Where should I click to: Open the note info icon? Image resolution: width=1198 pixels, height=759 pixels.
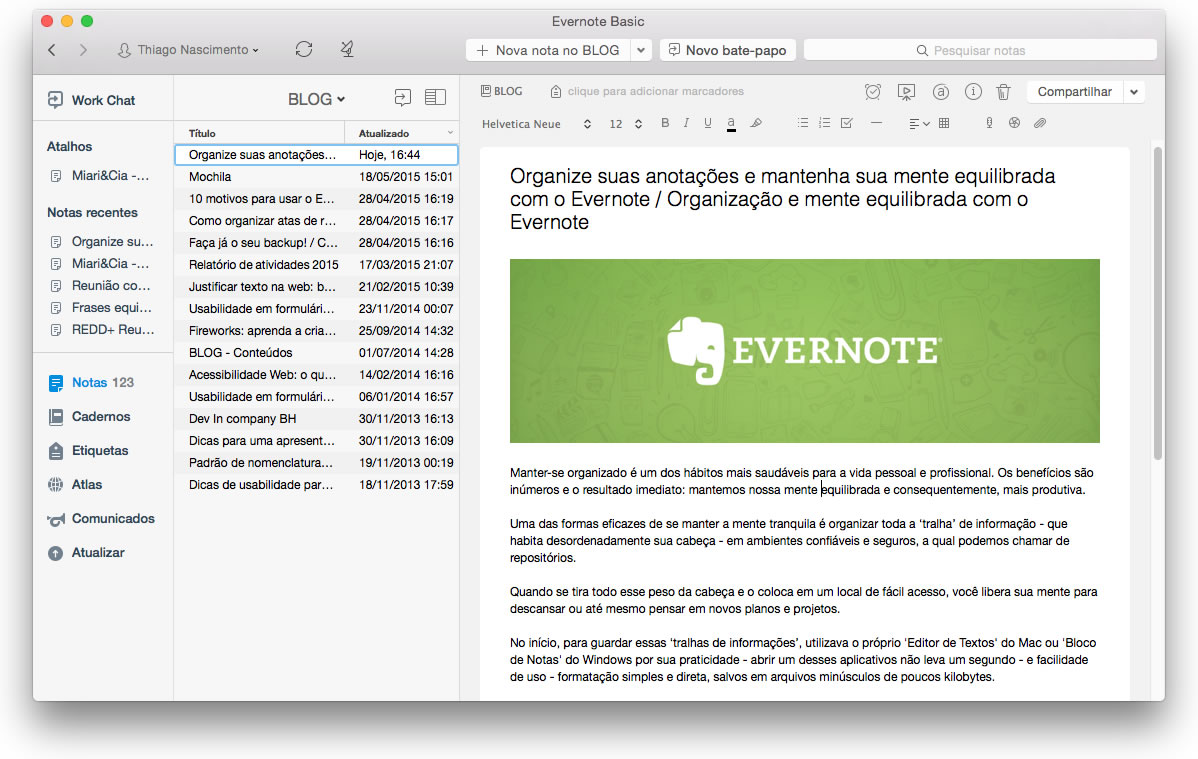click(x=973, y=92)
